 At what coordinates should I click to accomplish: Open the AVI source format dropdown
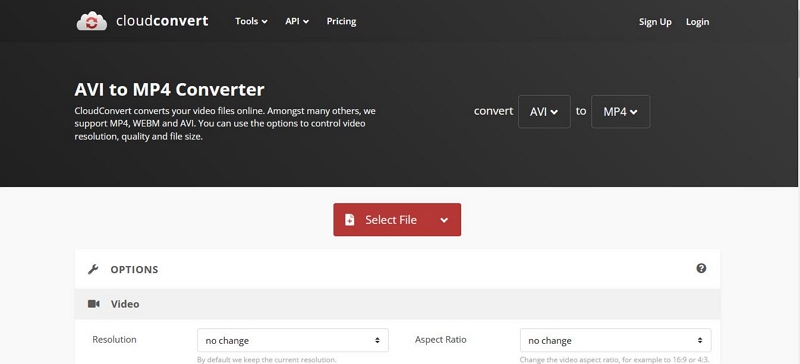pyautogui.click(x=544, y=112)
